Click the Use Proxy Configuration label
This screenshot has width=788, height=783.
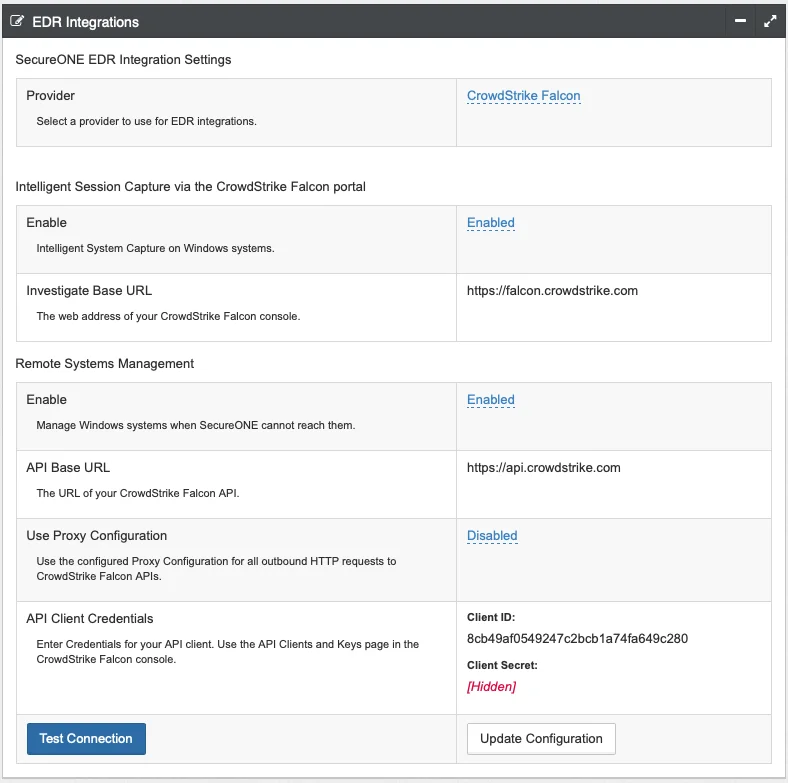pos(96,535)
